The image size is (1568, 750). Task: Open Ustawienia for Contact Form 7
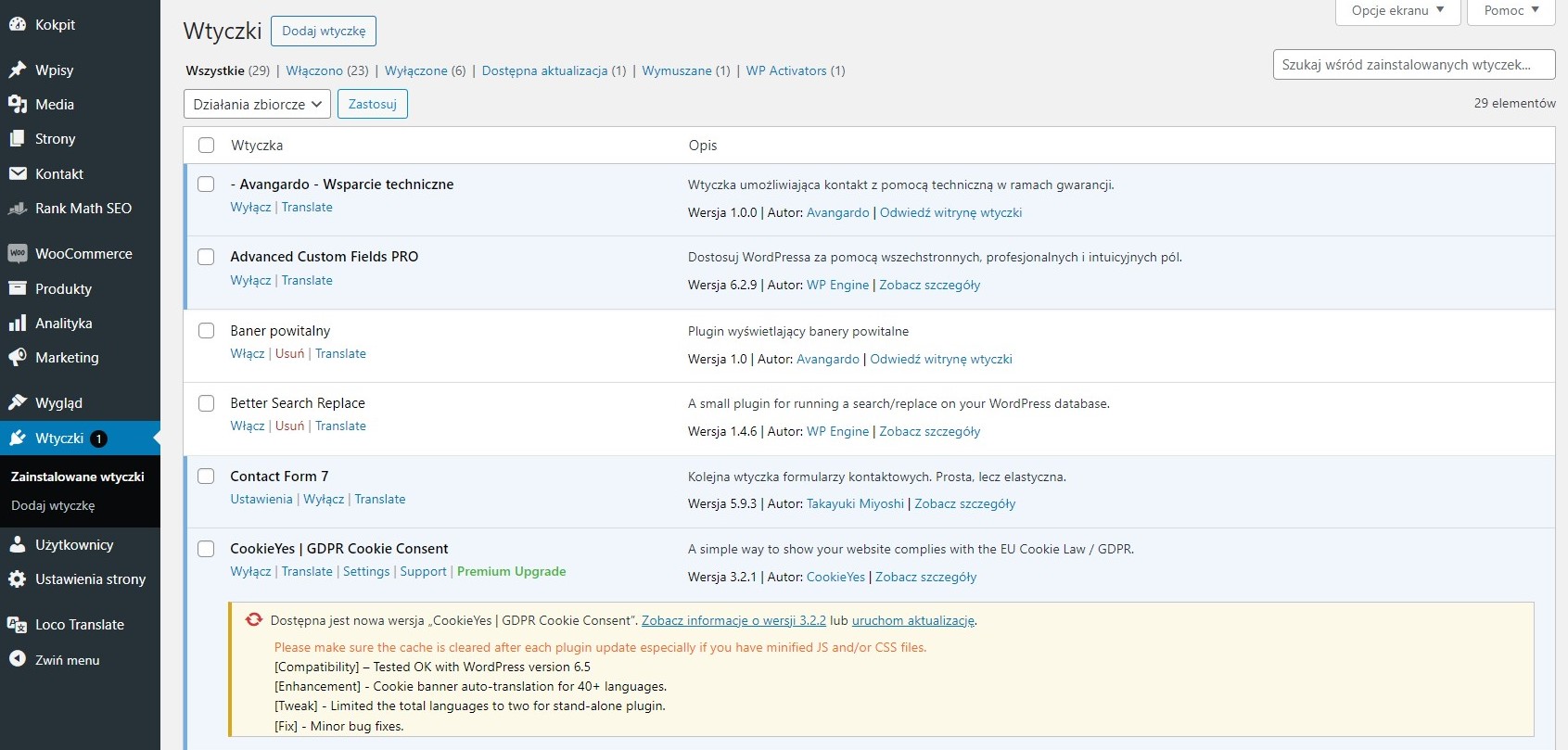click(x=261, y=500)
